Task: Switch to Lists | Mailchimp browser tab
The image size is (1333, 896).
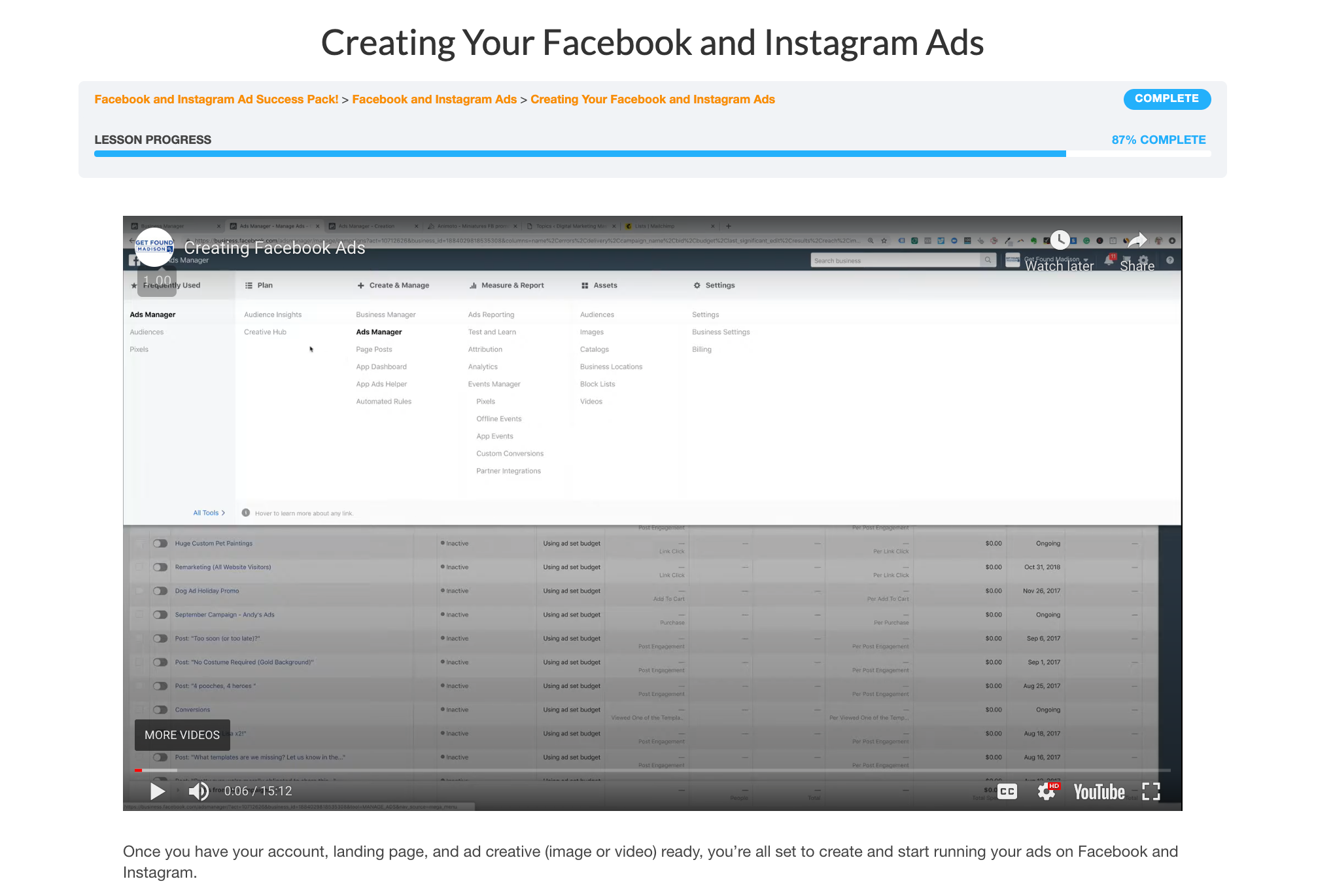Action: pyautogui.click(x=670, y=226)
